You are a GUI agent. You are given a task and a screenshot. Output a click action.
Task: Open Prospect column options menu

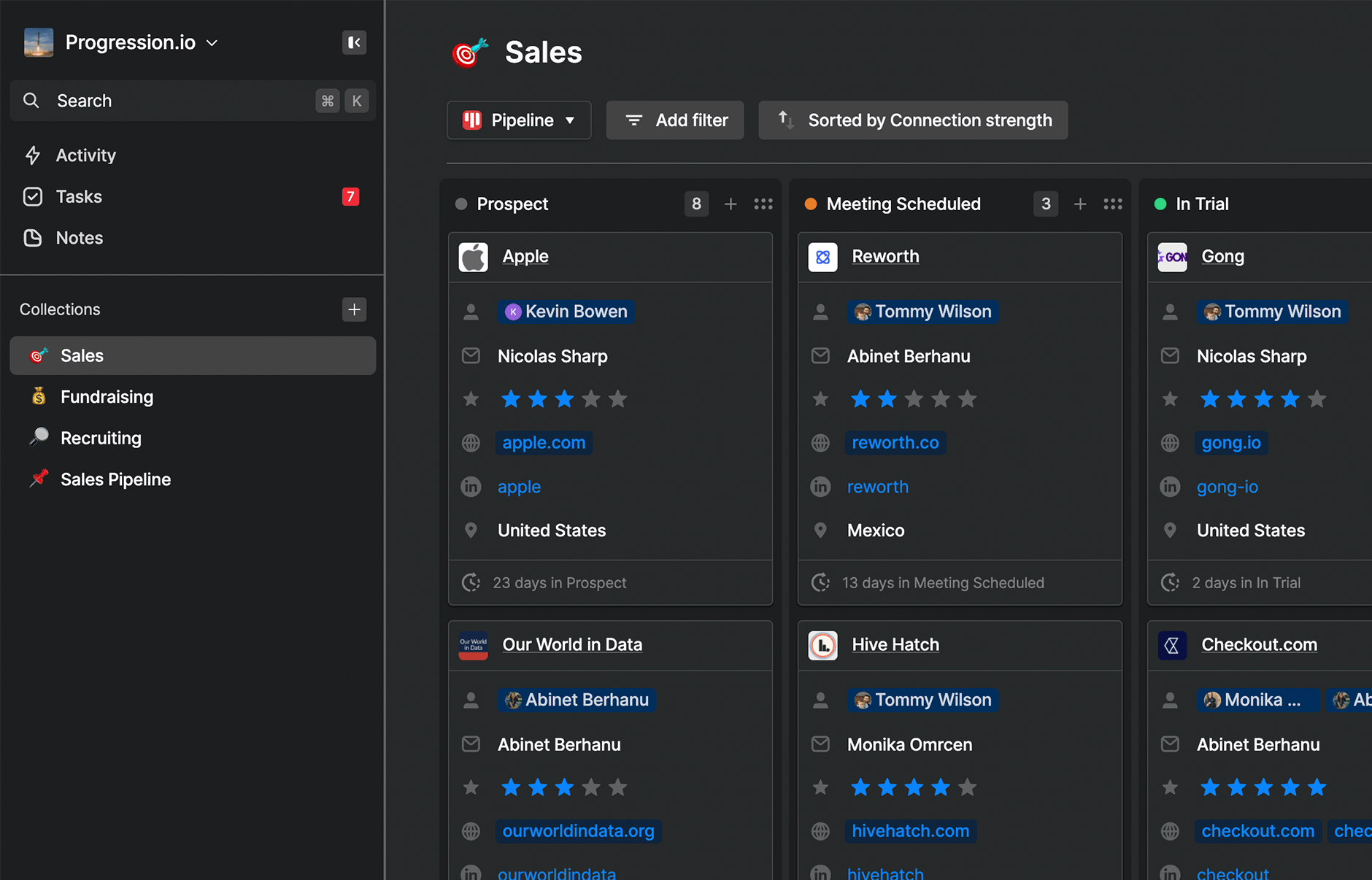click(763, 204)
